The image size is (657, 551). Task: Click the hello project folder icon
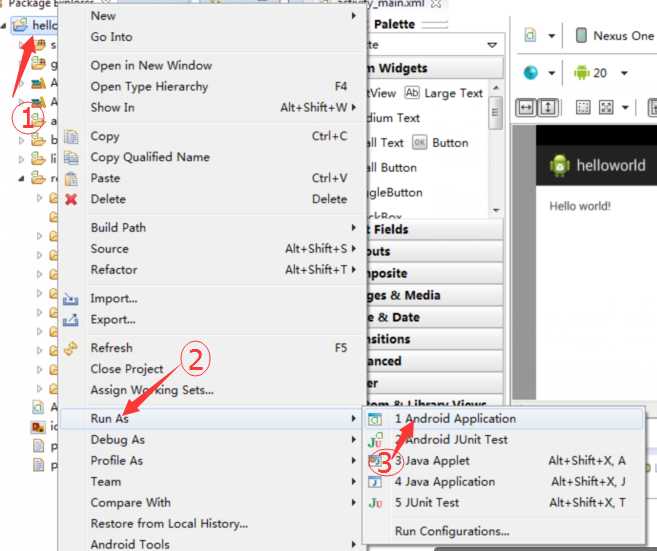click(x=20, y=25)
